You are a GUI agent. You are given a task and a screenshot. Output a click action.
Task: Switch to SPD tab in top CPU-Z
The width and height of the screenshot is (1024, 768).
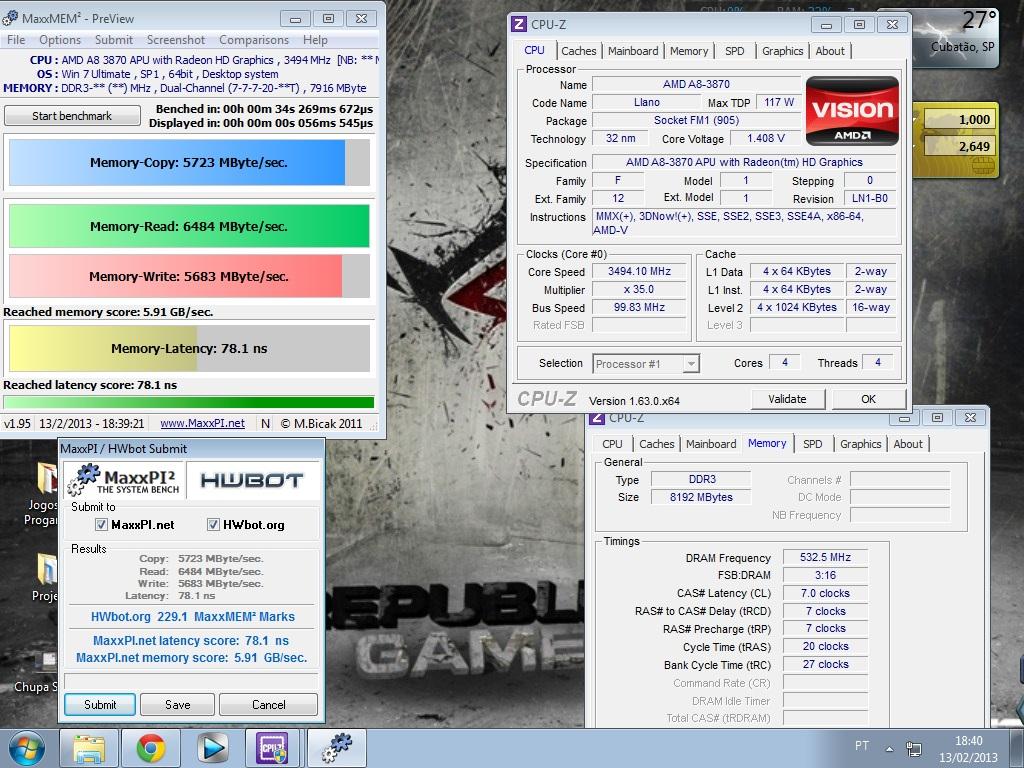[x=735, y=51]
